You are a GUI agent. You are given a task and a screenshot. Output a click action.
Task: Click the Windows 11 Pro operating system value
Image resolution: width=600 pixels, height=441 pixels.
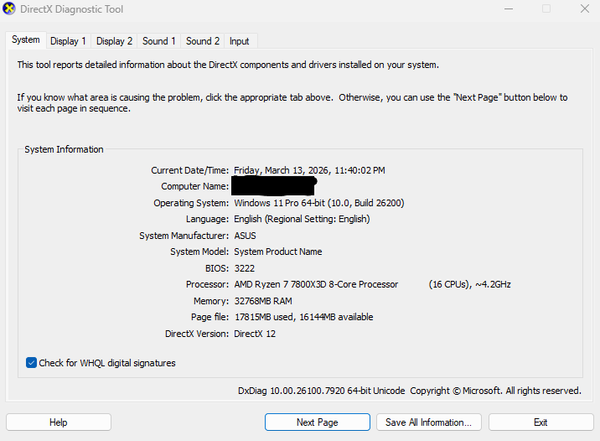321,203
